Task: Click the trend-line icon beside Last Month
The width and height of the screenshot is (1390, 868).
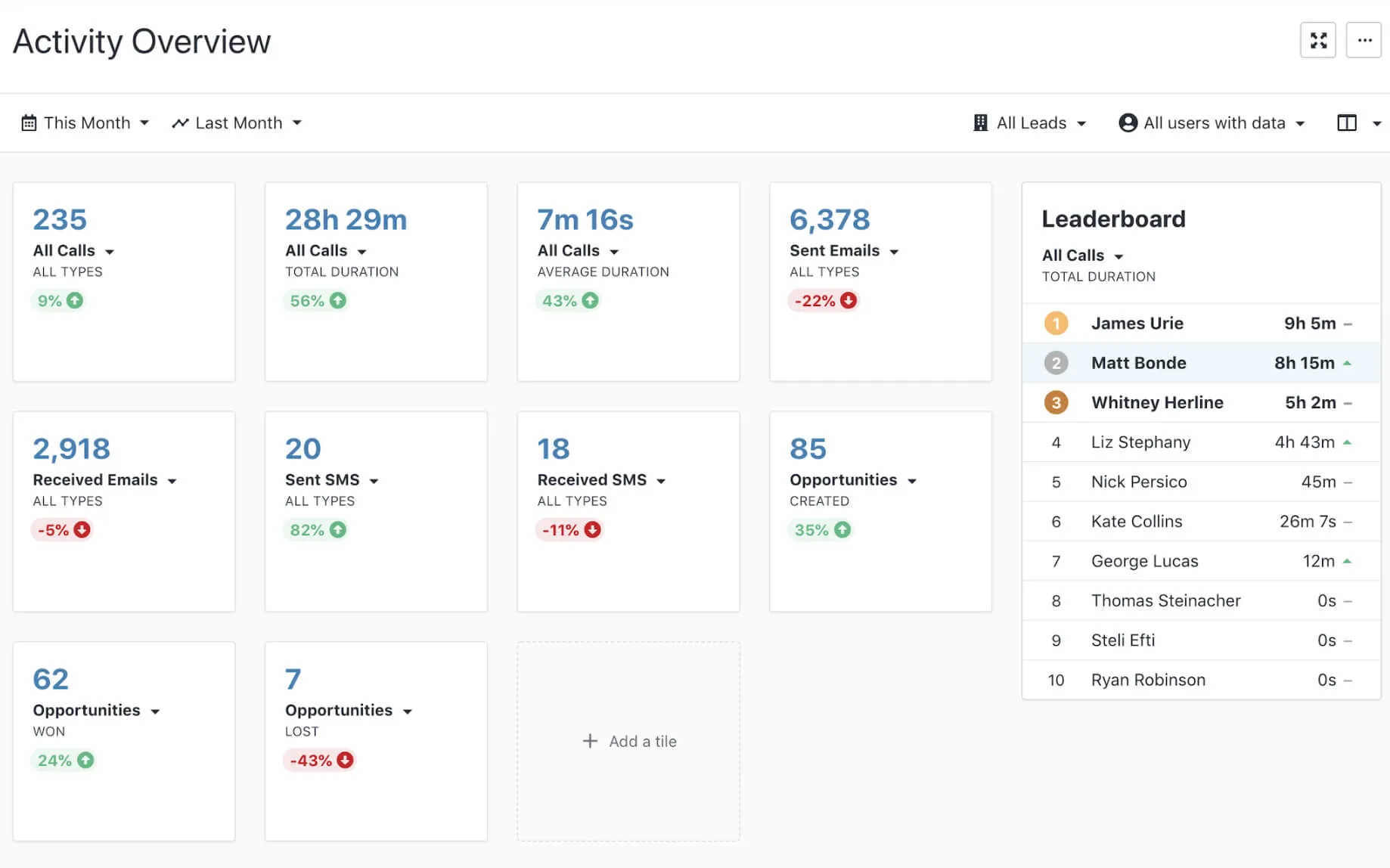Action: [179, 122]
